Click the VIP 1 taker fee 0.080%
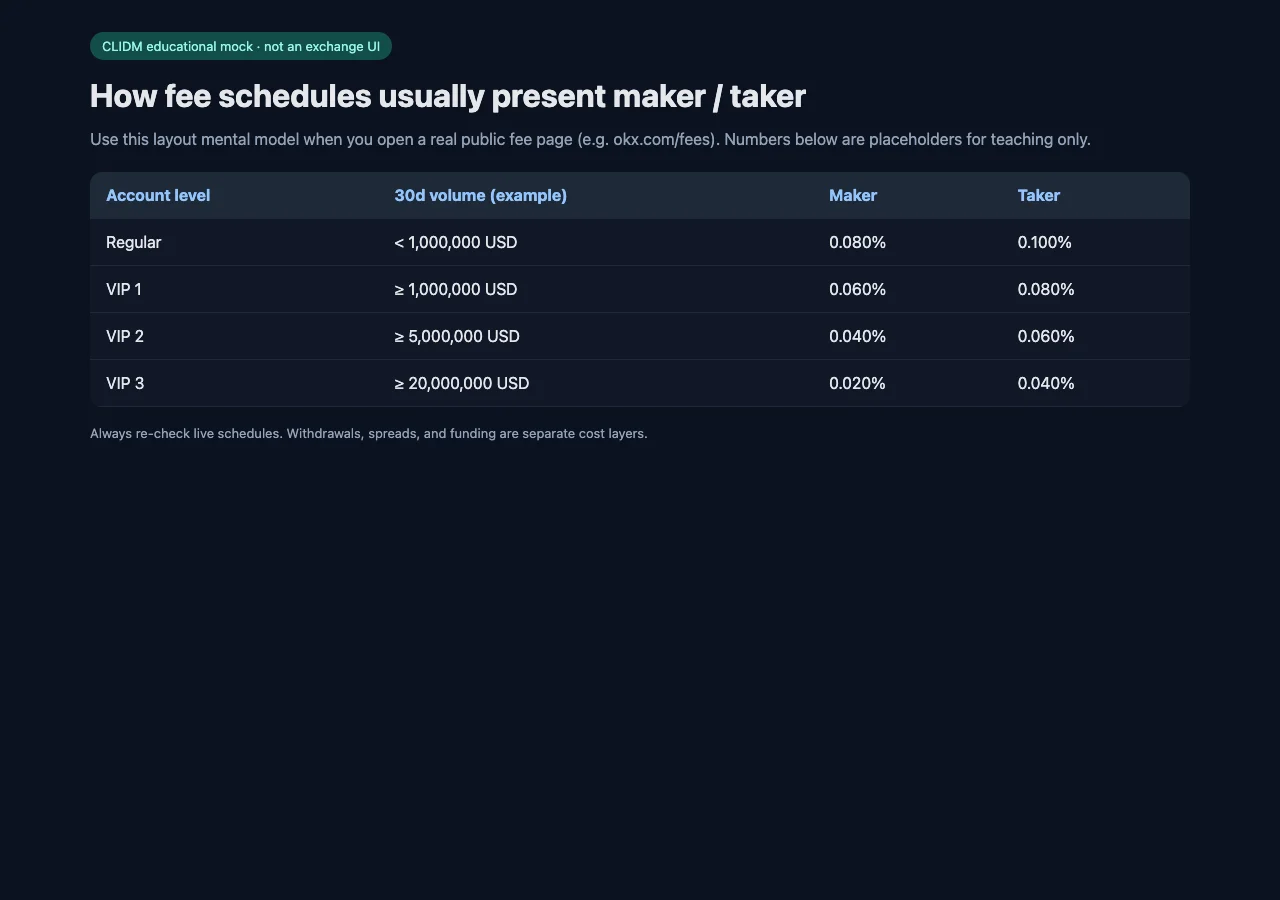 [x=1046, y=289]
